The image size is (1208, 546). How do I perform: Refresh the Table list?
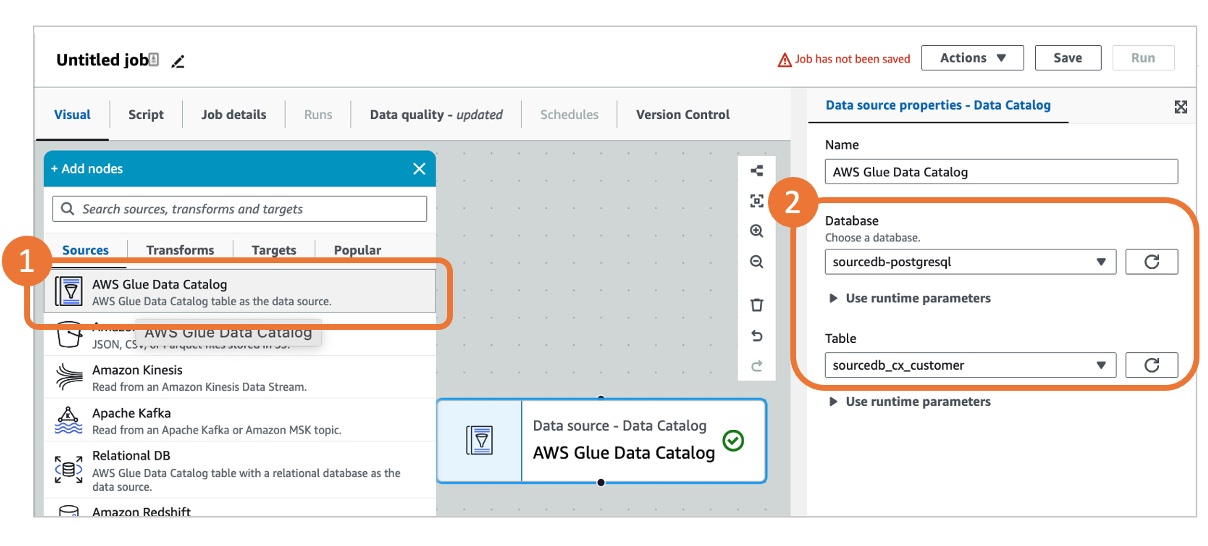click(x=1152, y=365)
